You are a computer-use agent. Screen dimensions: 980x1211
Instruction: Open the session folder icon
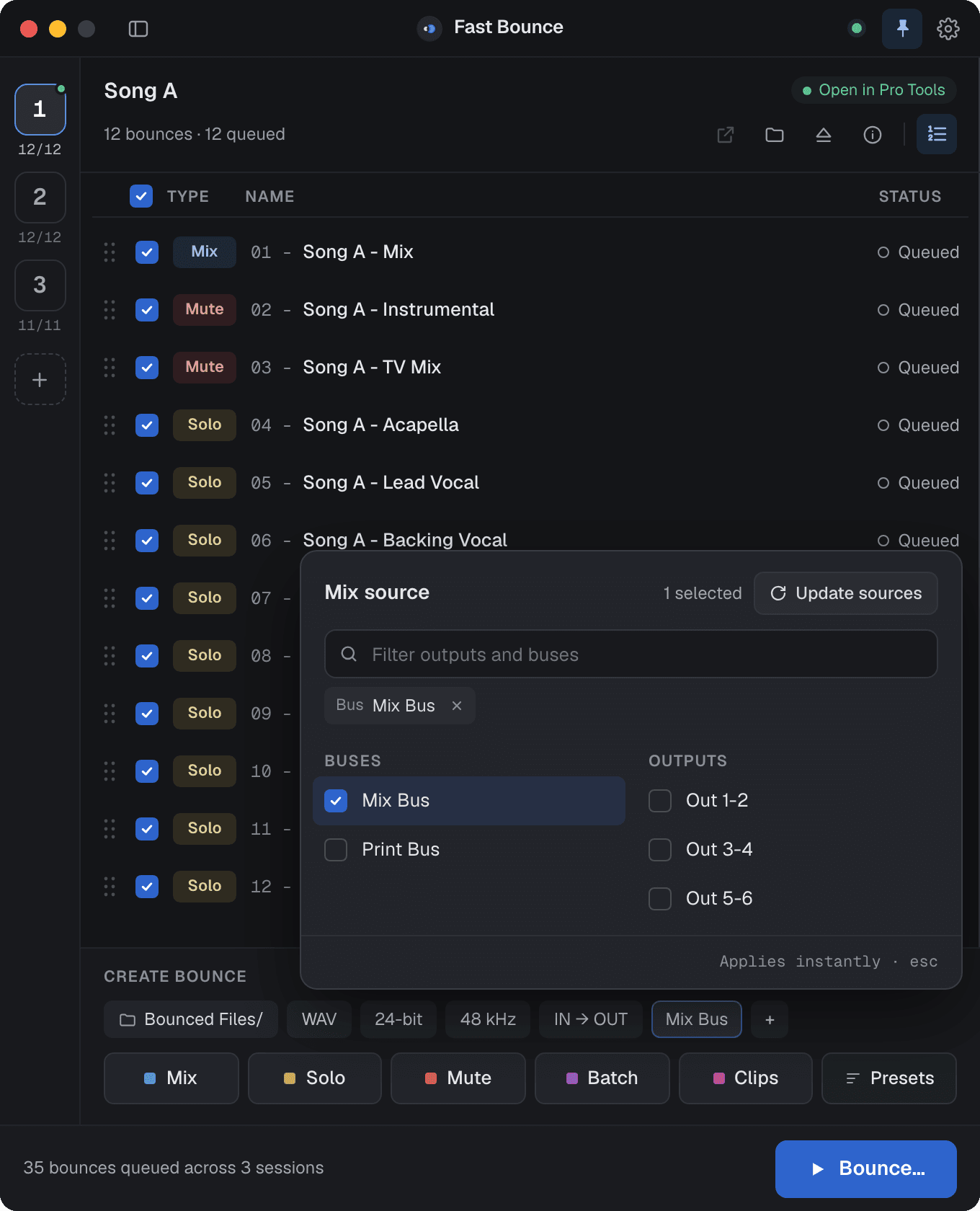coord(775,135)
